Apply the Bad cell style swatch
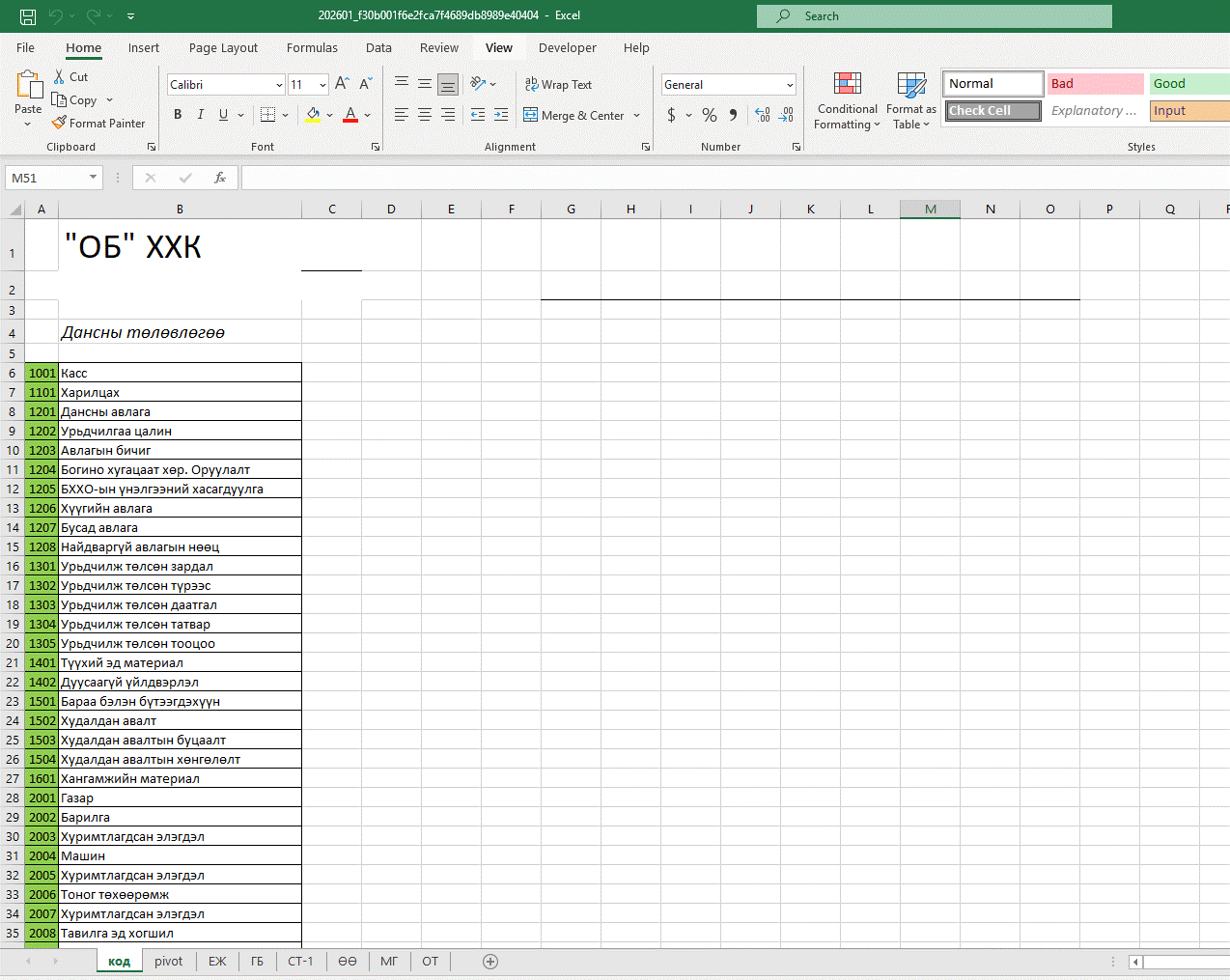The width and height of the screenshot is (1230, 980). click(1095, 84)
